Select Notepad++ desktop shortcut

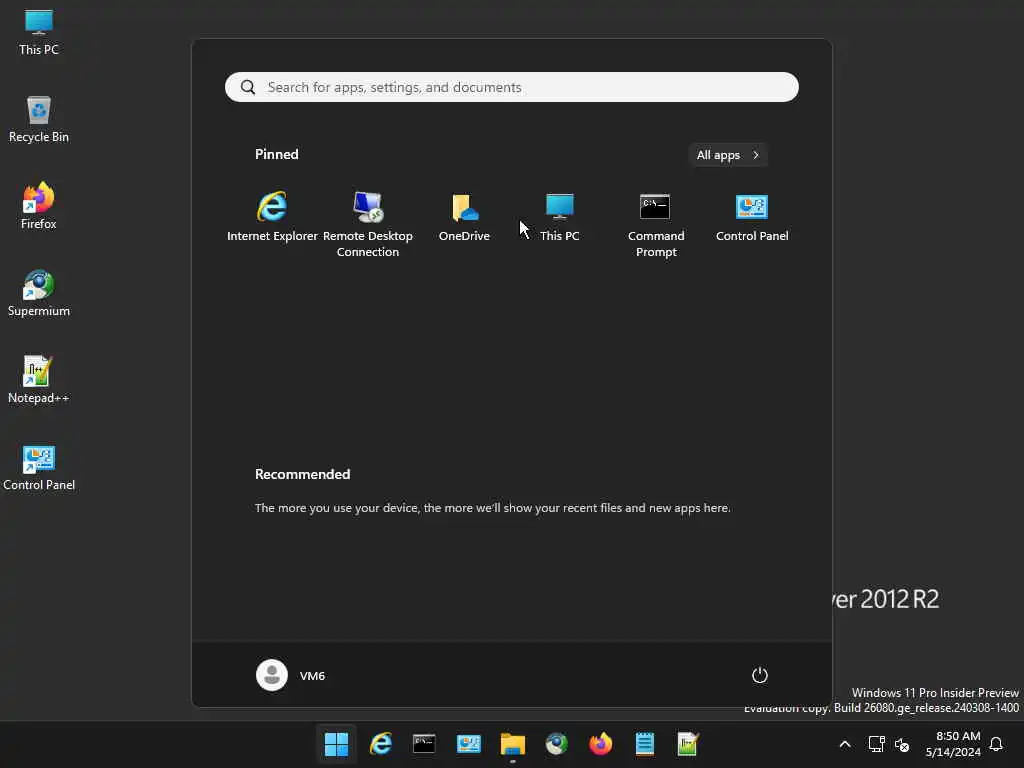click(39, 380)
